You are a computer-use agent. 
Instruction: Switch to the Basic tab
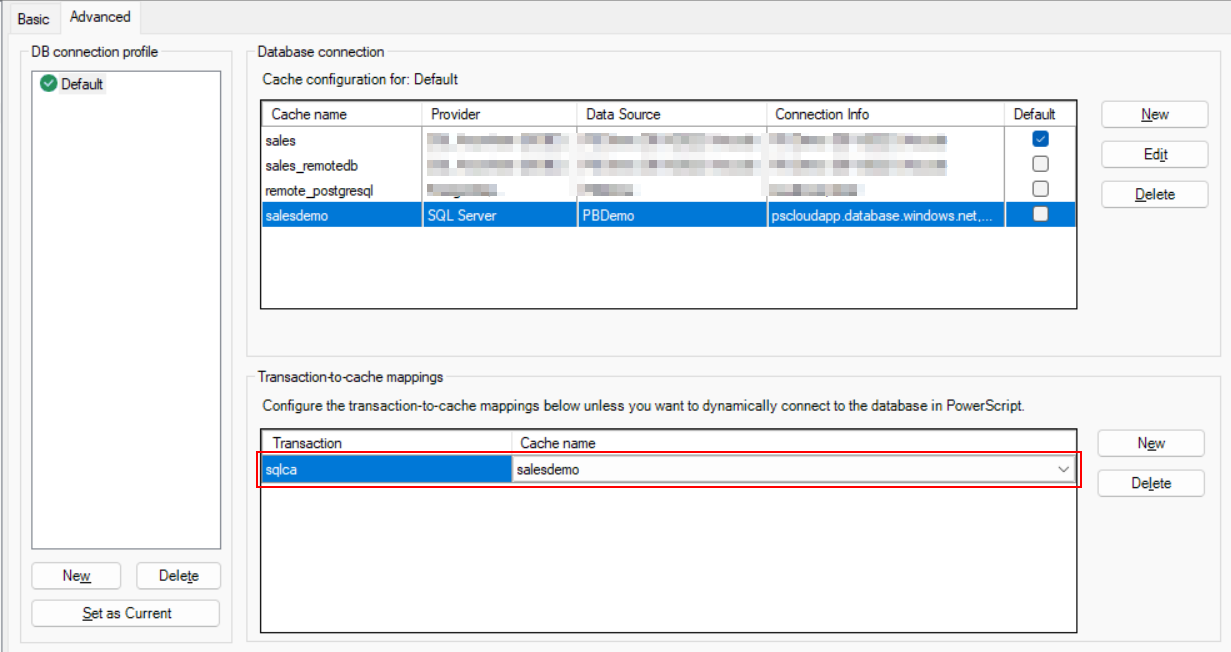(33, 19)
